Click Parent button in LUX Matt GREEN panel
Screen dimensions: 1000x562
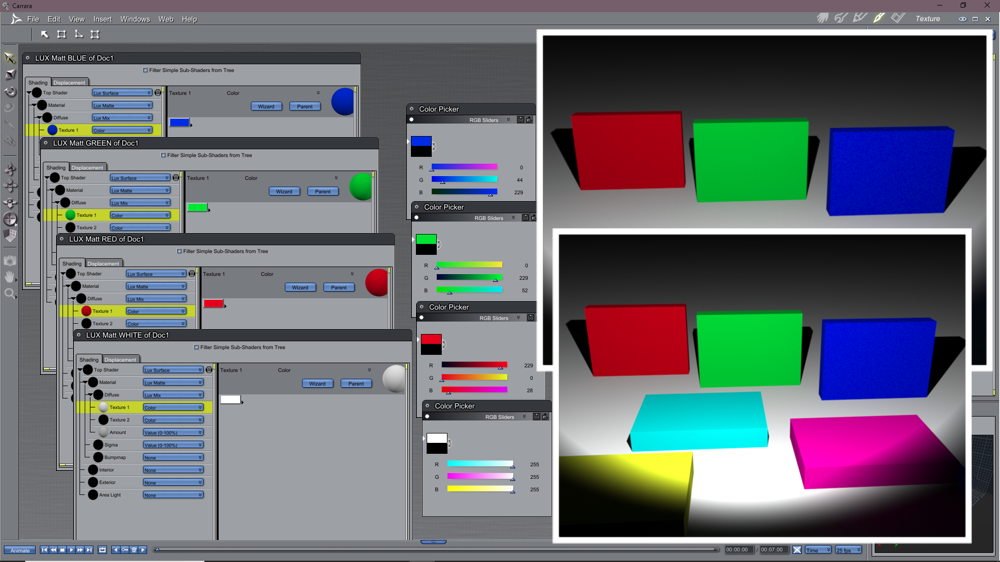[x=323, y=191]
